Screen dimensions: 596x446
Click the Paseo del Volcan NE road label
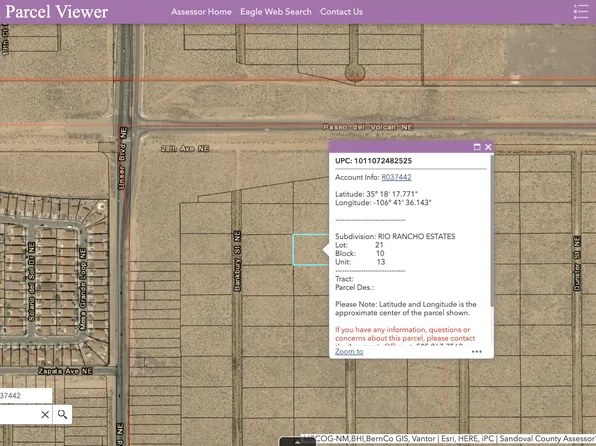368,127
